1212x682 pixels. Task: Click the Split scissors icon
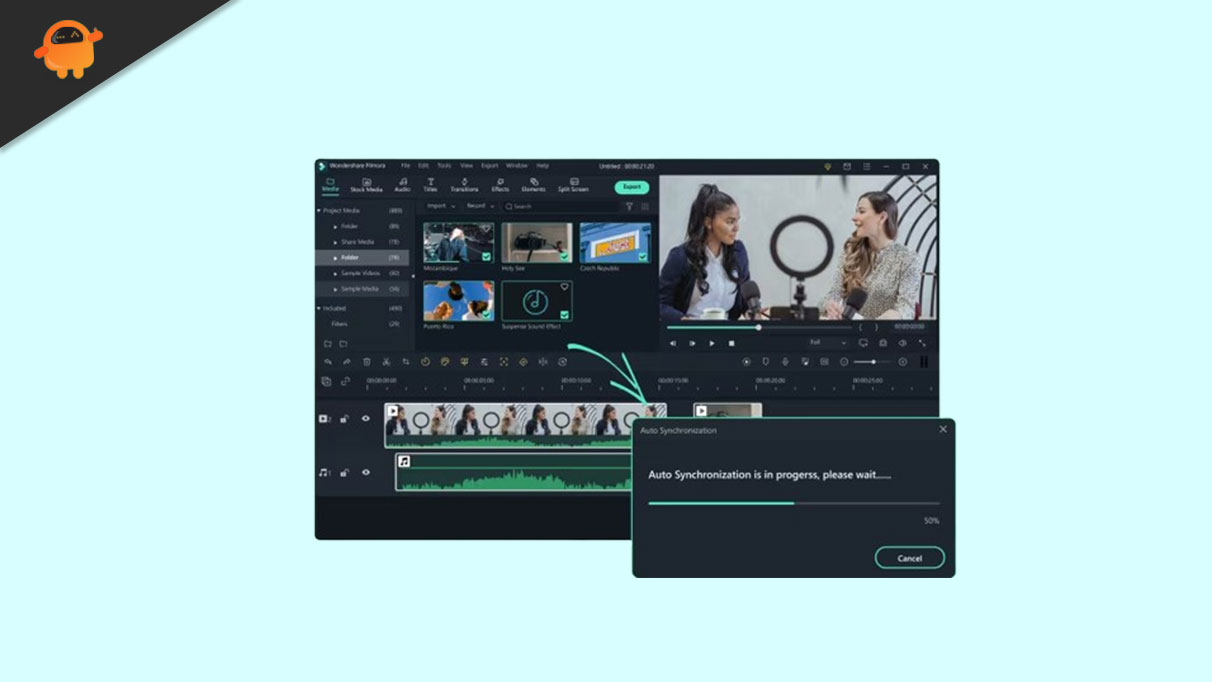386,362
